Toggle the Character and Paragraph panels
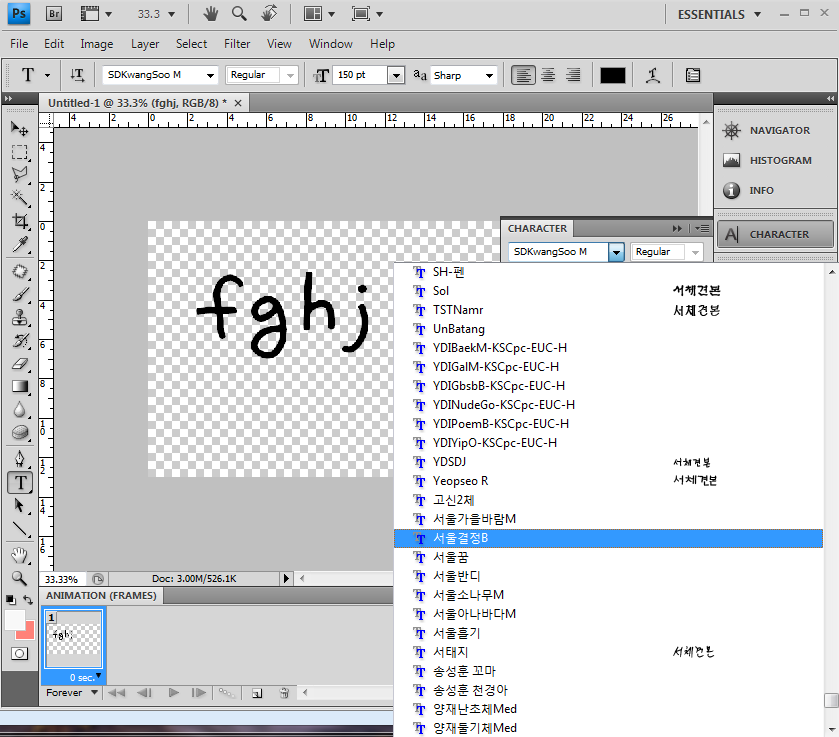839x737 pixels. click(x=693, y=75)
